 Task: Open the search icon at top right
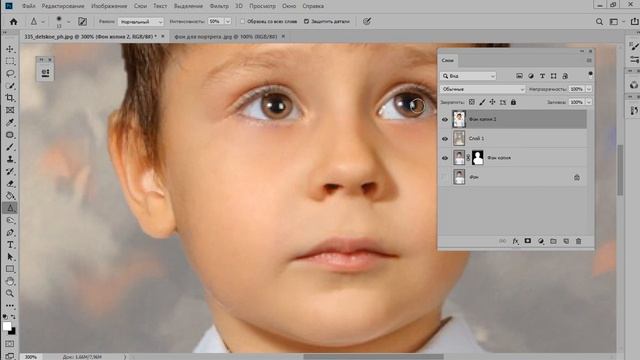599,22
